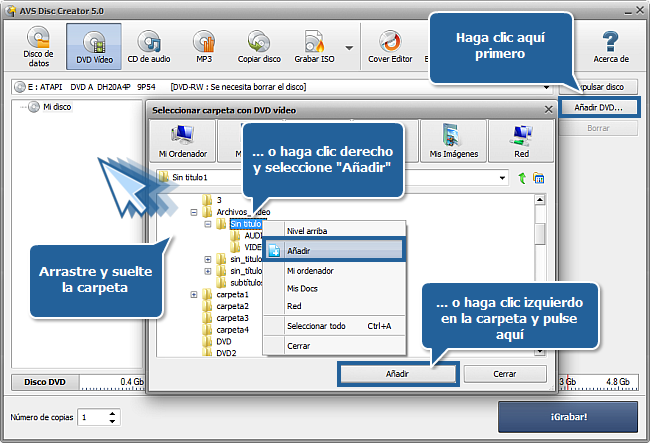
Task: Select the carpeta1 folder
Action: tap(232, 295)
